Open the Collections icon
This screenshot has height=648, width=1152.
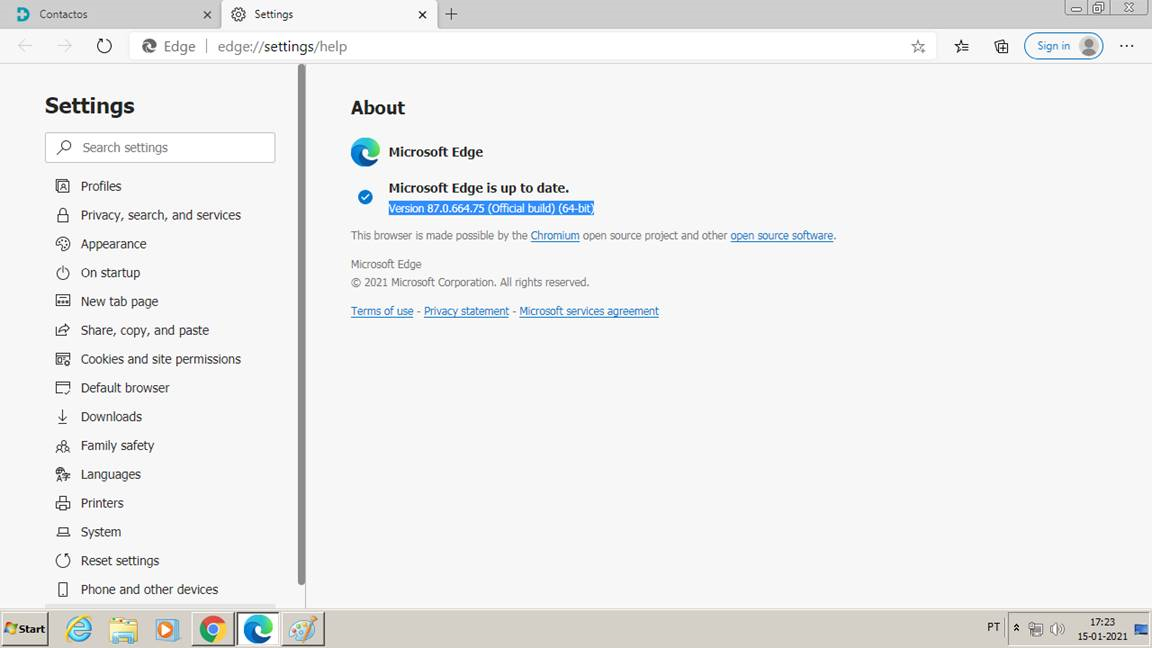tap(1001, 47)
